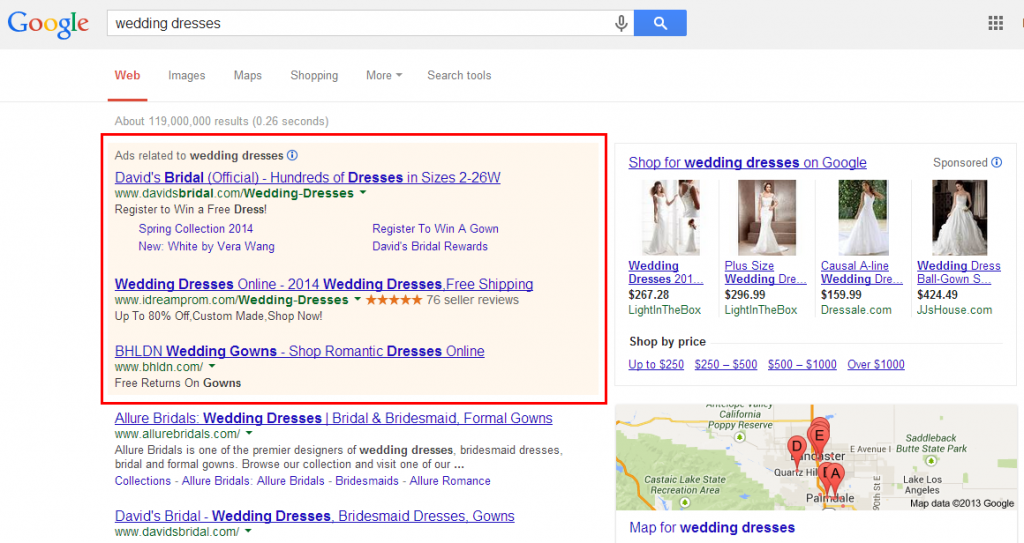Switch to the Maps tab

[x=248, y=75]
